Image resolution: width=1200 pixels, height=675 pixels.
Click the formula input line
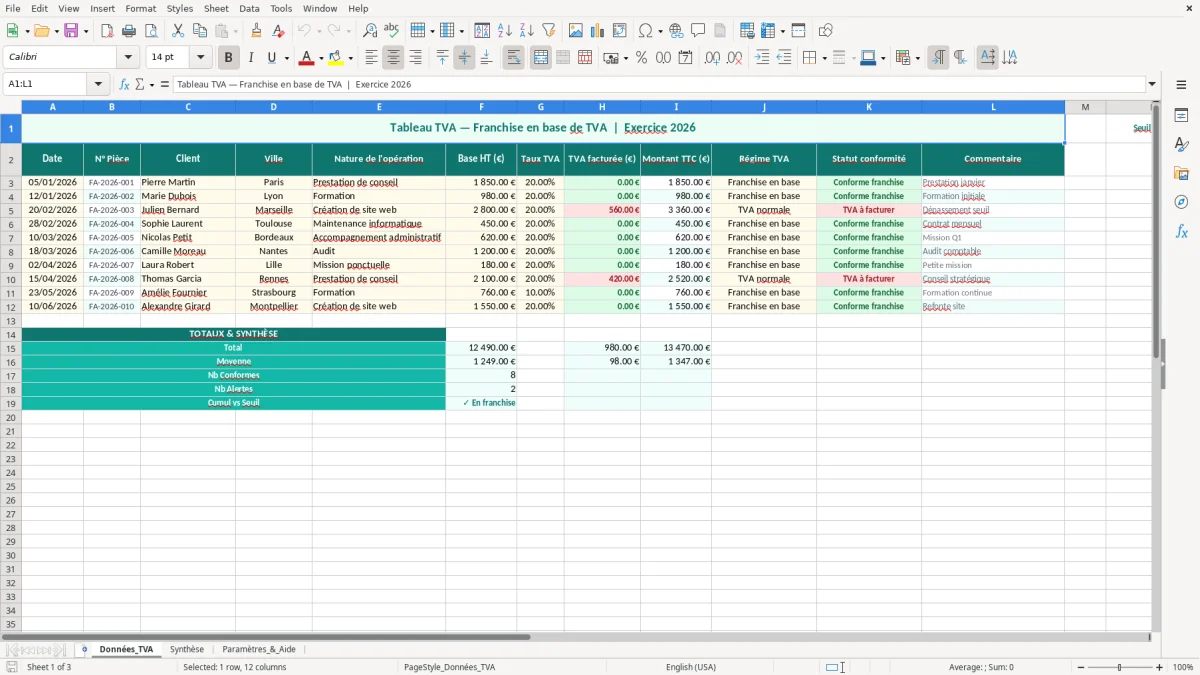(659, 84)
